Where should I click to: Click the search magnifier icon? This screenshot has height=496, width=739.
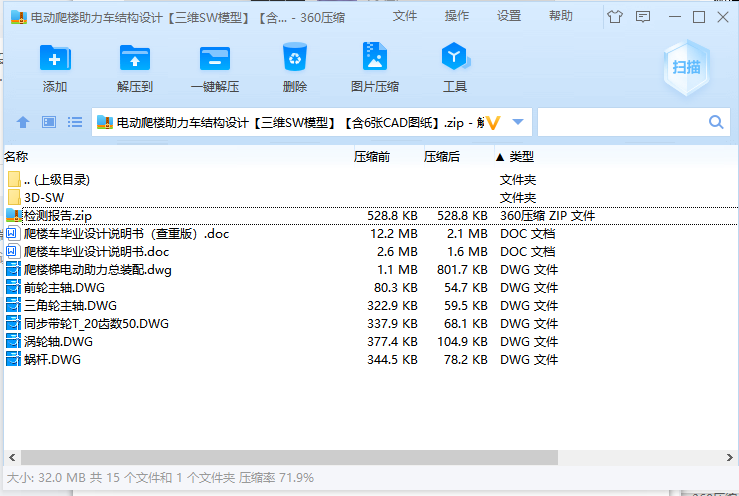point(716,122)
